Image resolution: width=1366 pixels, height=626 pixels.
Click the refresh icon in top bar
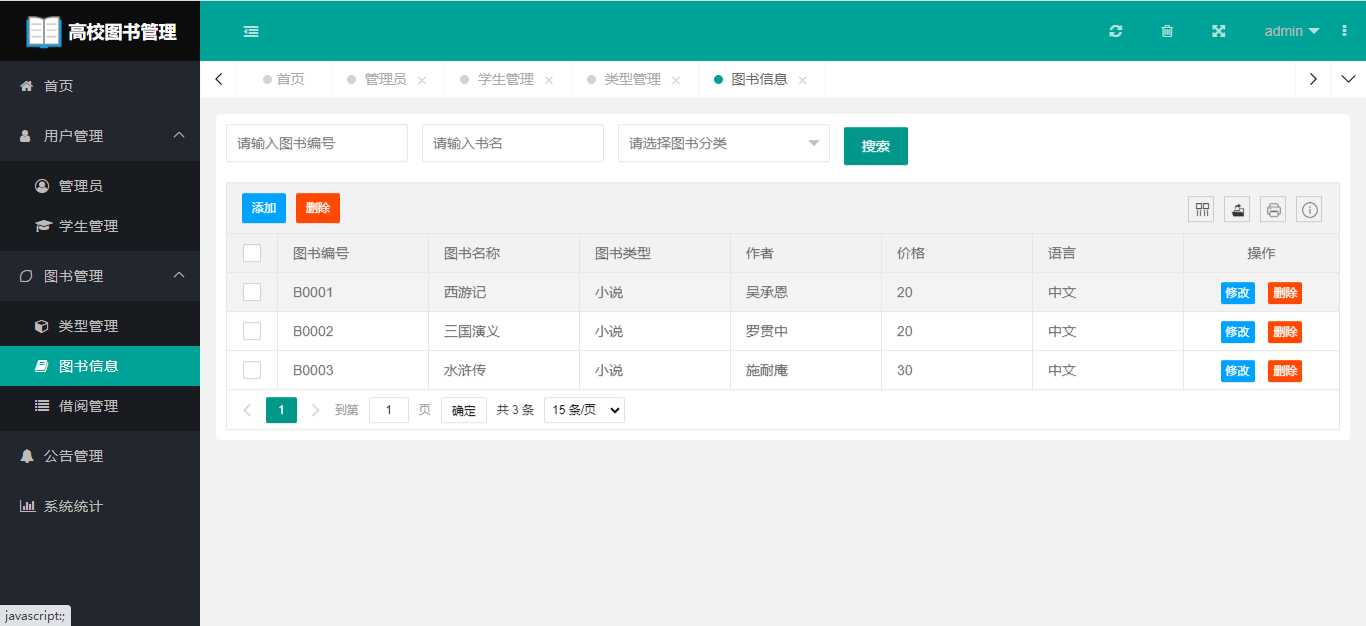point(1116,31)
